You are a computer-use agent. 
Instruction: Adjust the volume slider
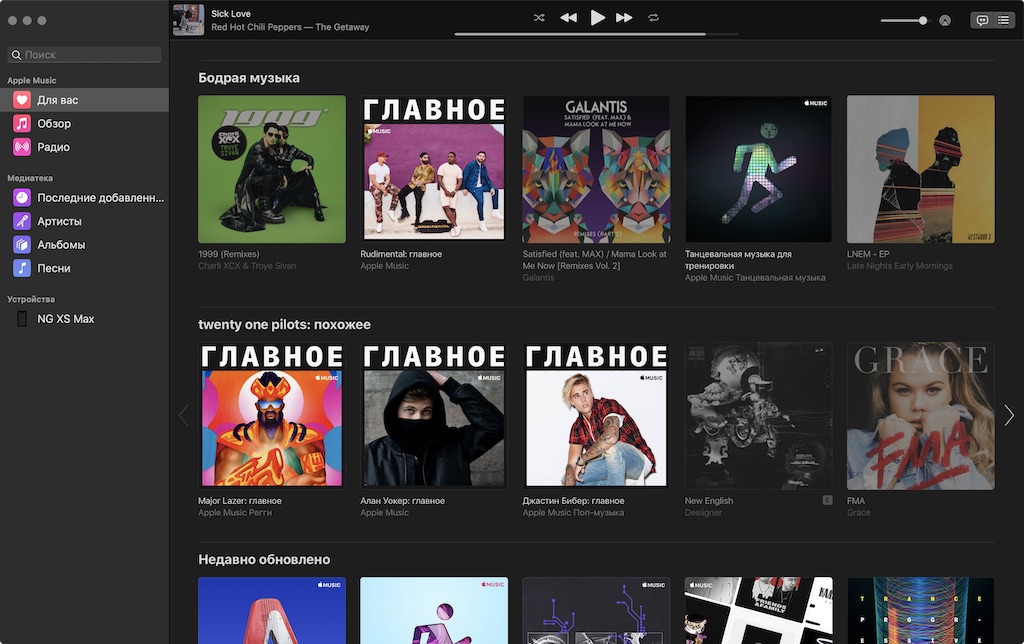click(x=904, y=20)
